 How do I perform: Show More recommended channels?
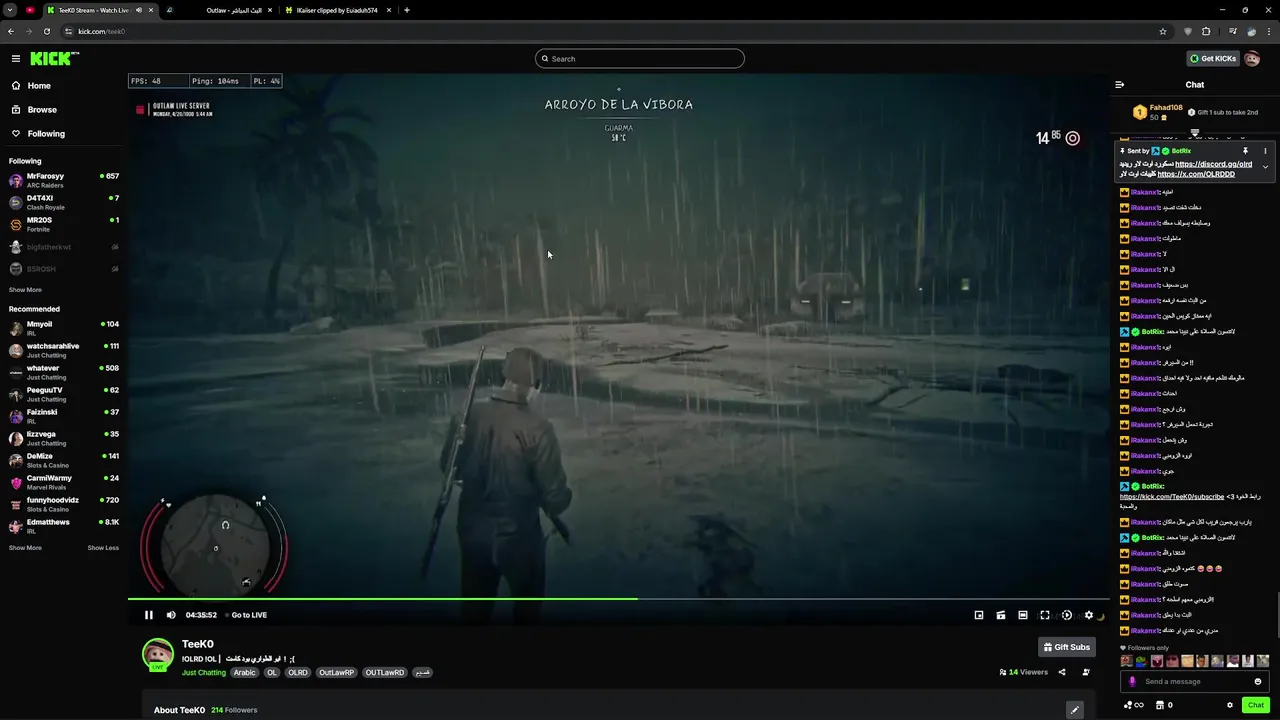(x=25, y=548)
